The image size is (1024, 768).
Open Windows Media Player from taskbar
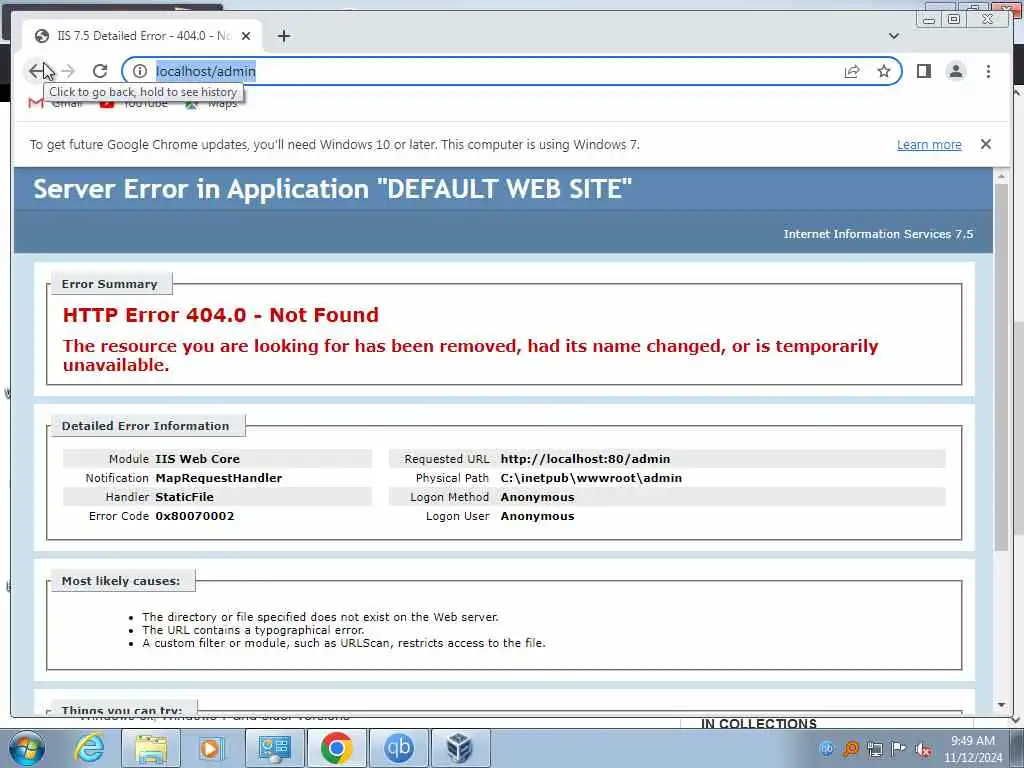coord(210,748)
